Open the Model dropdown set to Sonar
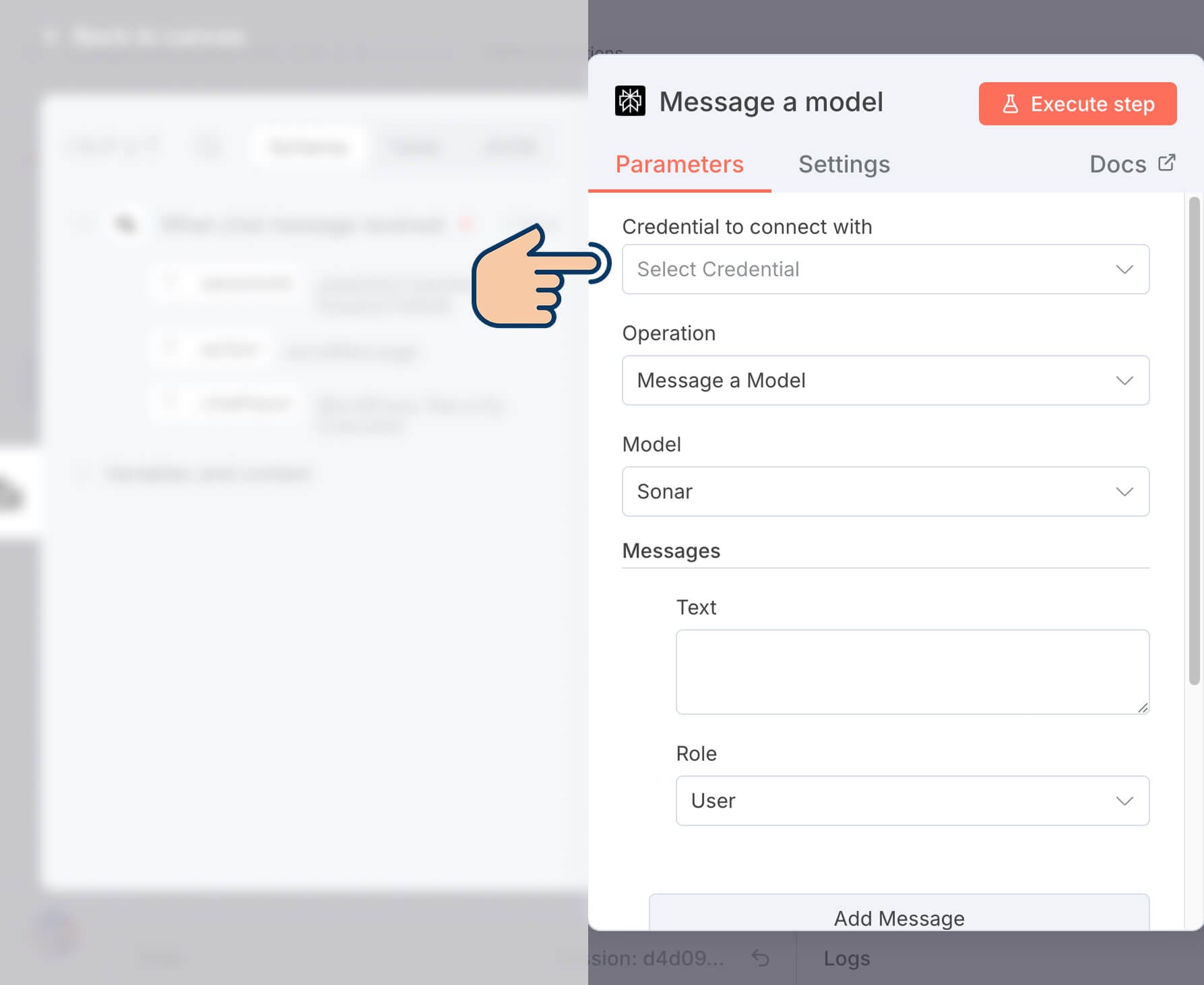 [885, 492]
